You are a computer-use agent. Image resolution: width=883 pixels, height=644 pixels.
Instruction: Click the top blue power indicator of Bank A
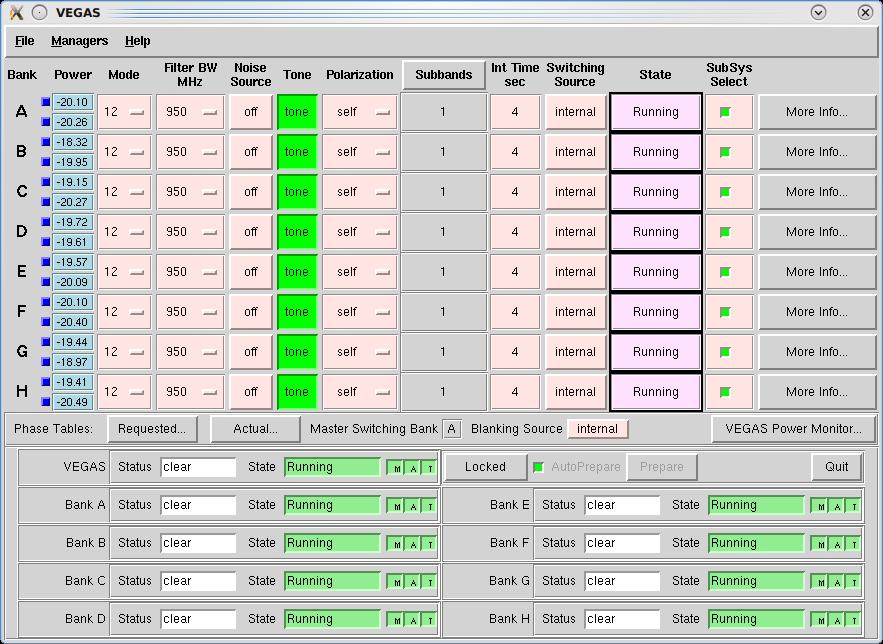pos(46,102)
